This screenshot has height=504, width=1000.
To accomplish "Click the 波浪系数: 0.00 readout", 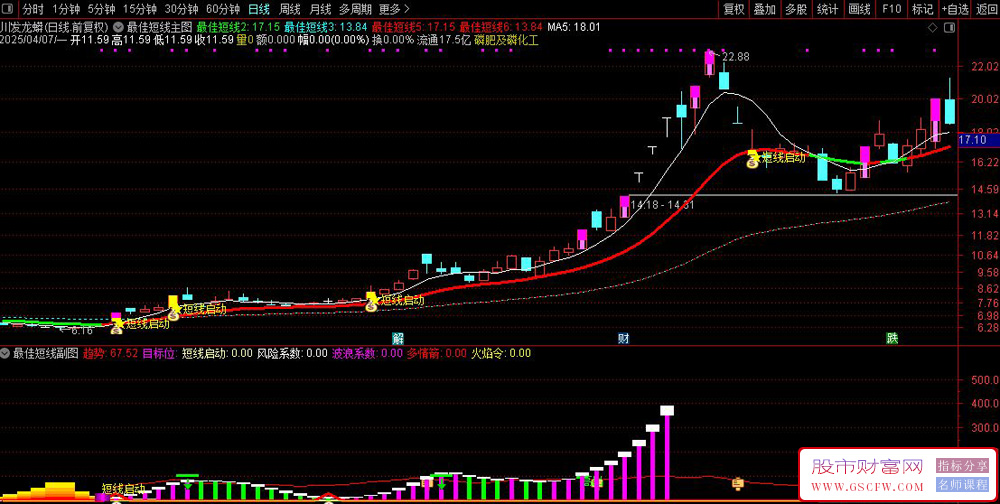I will (x=367, y=353).
